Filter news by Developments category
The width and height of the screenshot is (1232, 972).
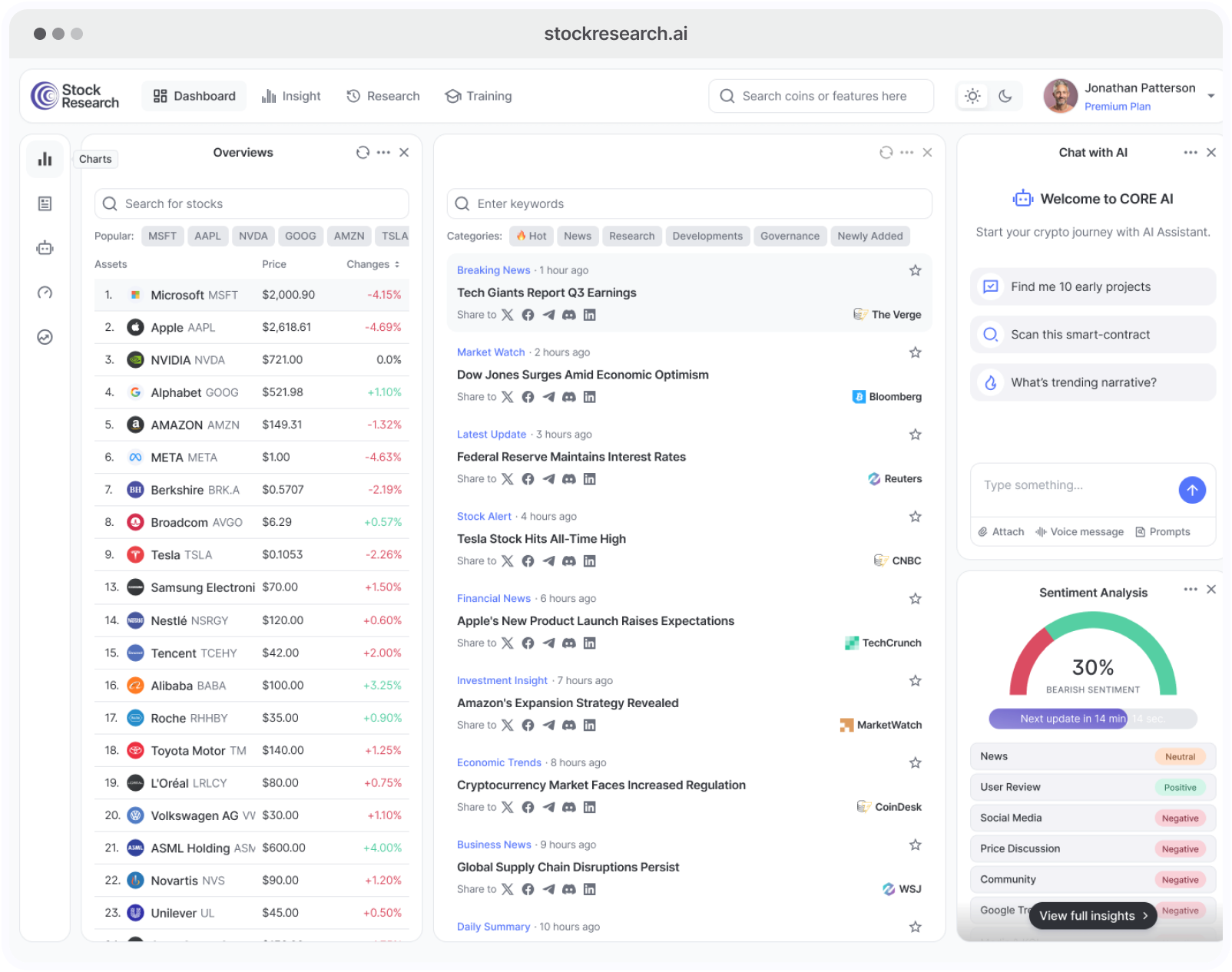click(x=707, y=236)
